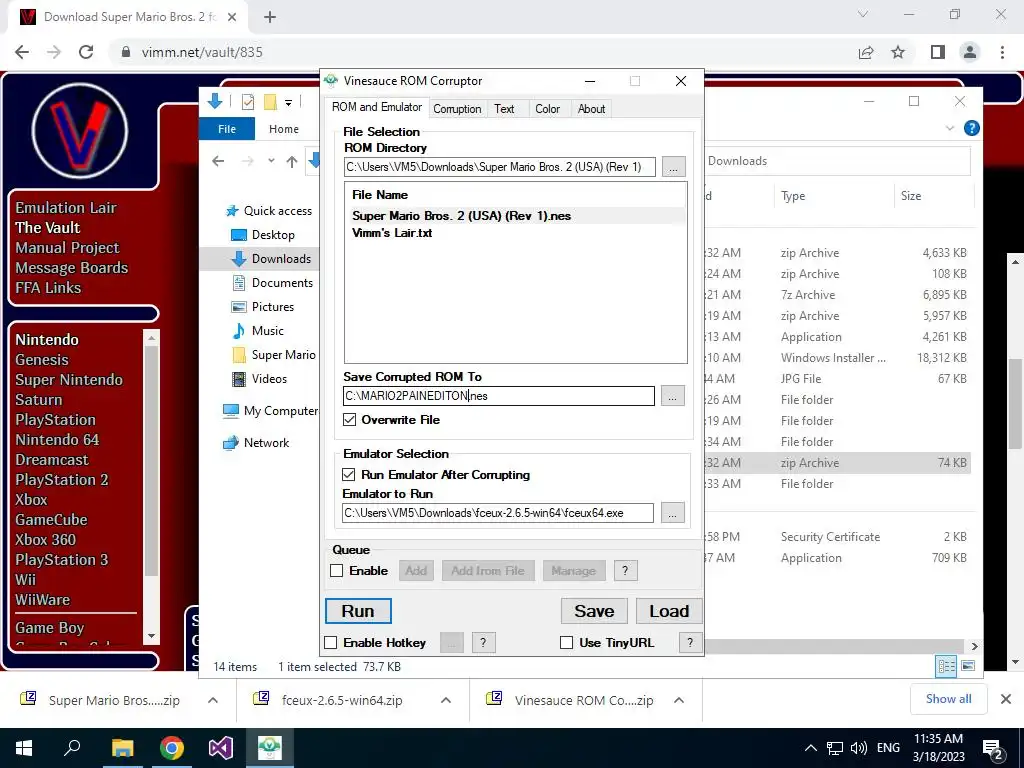
Task: Show hidden system tray icons
Action: click(x=810, y=748)
